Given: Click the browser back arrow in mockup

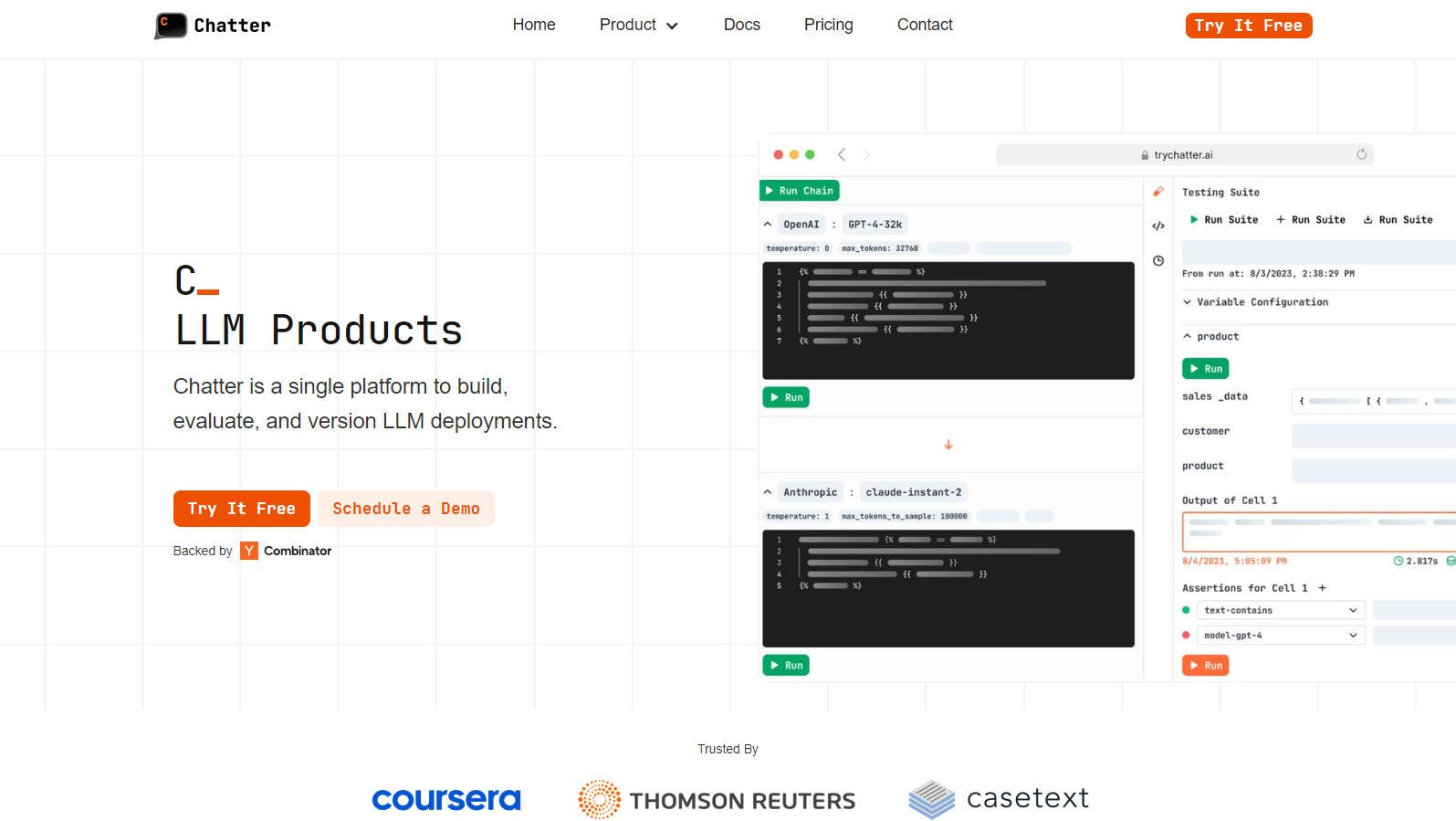Looking at the screenshot, I should [842, 154].
